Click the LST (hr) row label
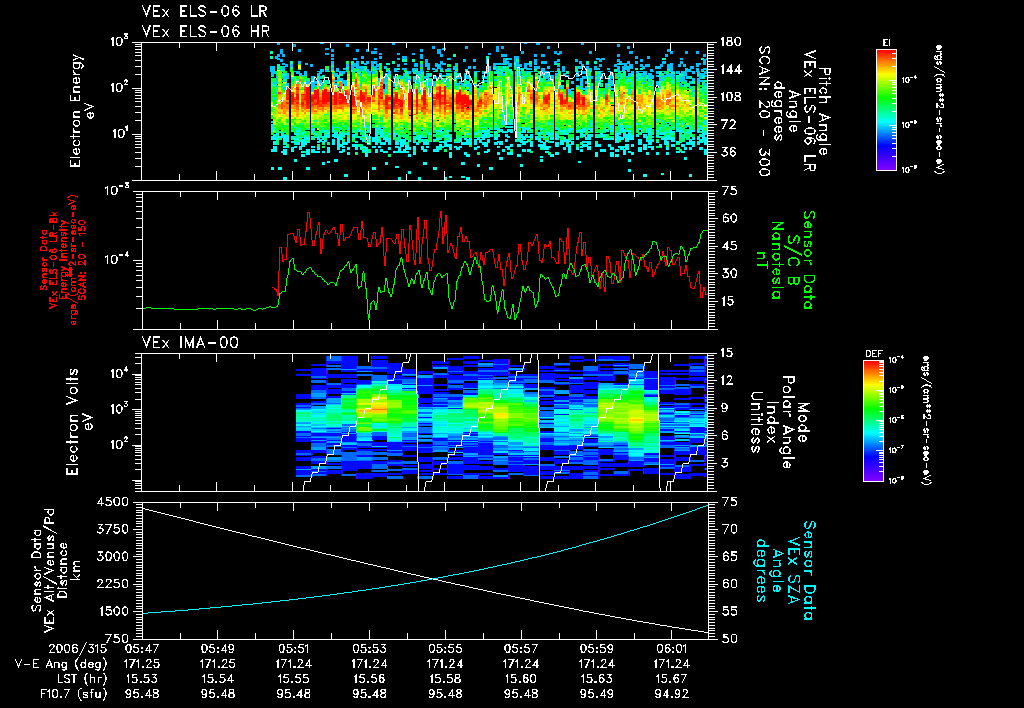The width and height of the screenshot is (1024, 708). 78,679
